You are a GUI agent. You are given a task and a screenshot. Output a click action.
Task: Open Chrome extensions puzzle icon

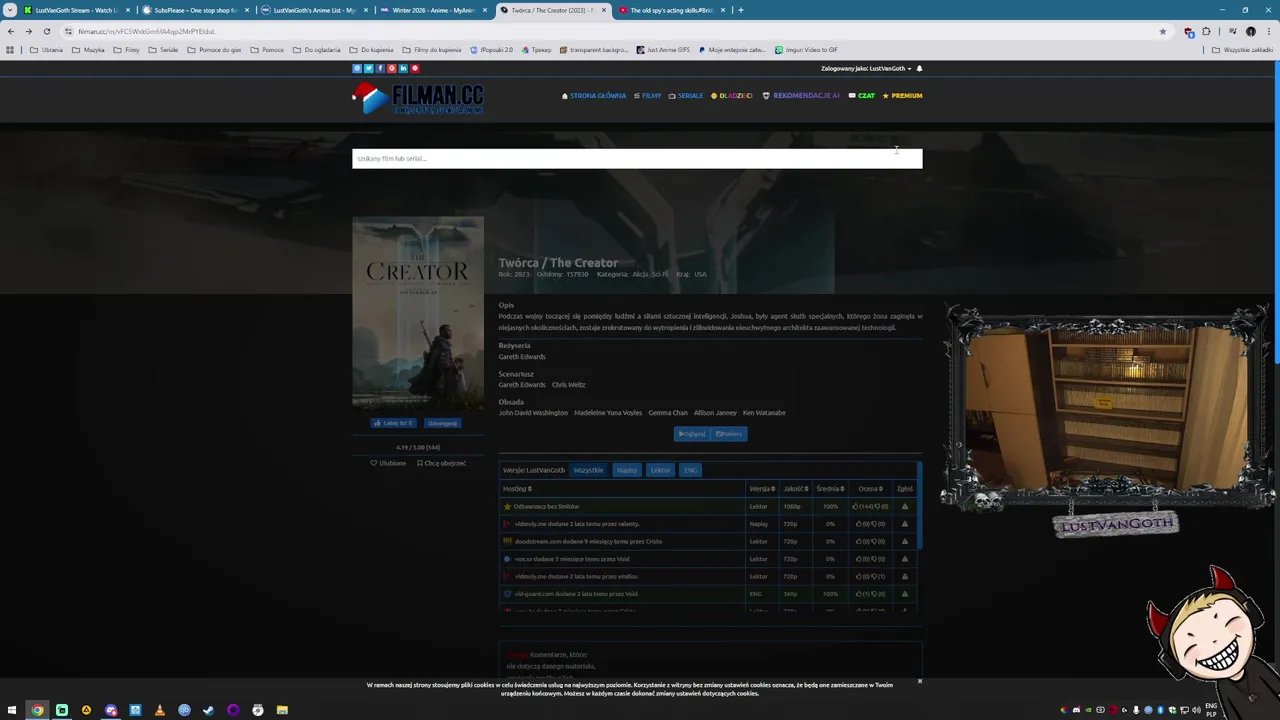point(1206,31)
